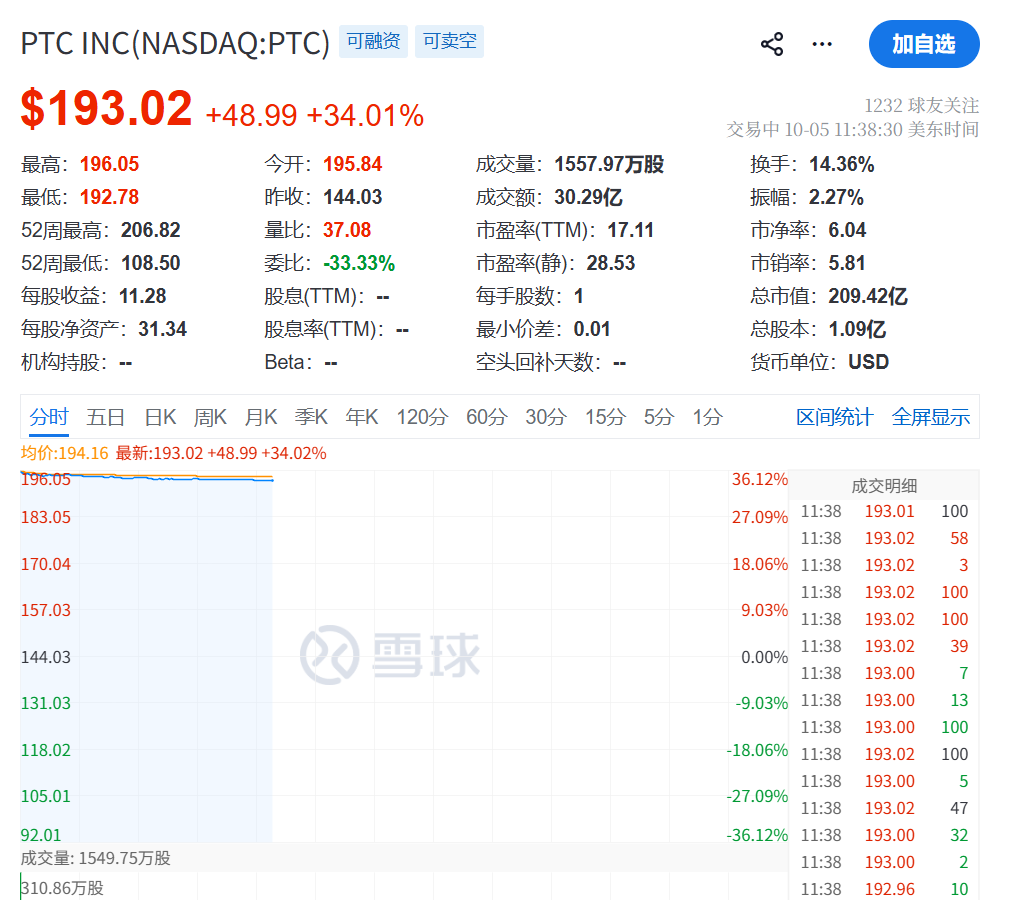1014x900 pixels.
Task: Switch to the 五日 chart tab
Action: 105,417
